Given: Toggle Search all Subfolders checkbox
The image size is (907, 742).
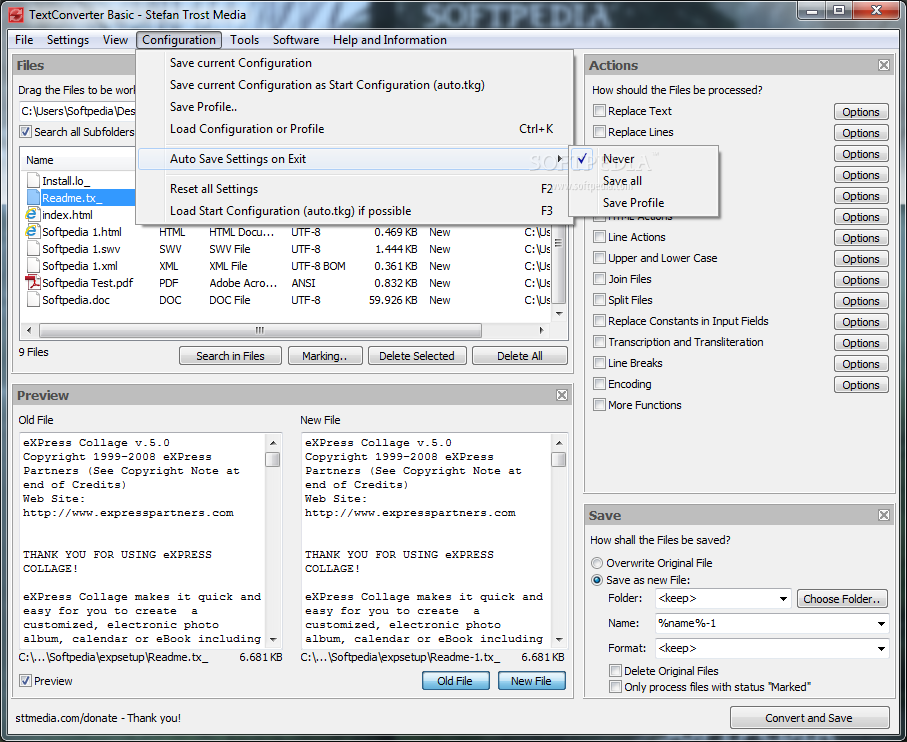Looking at the screenshot, I should pos(25,132).
